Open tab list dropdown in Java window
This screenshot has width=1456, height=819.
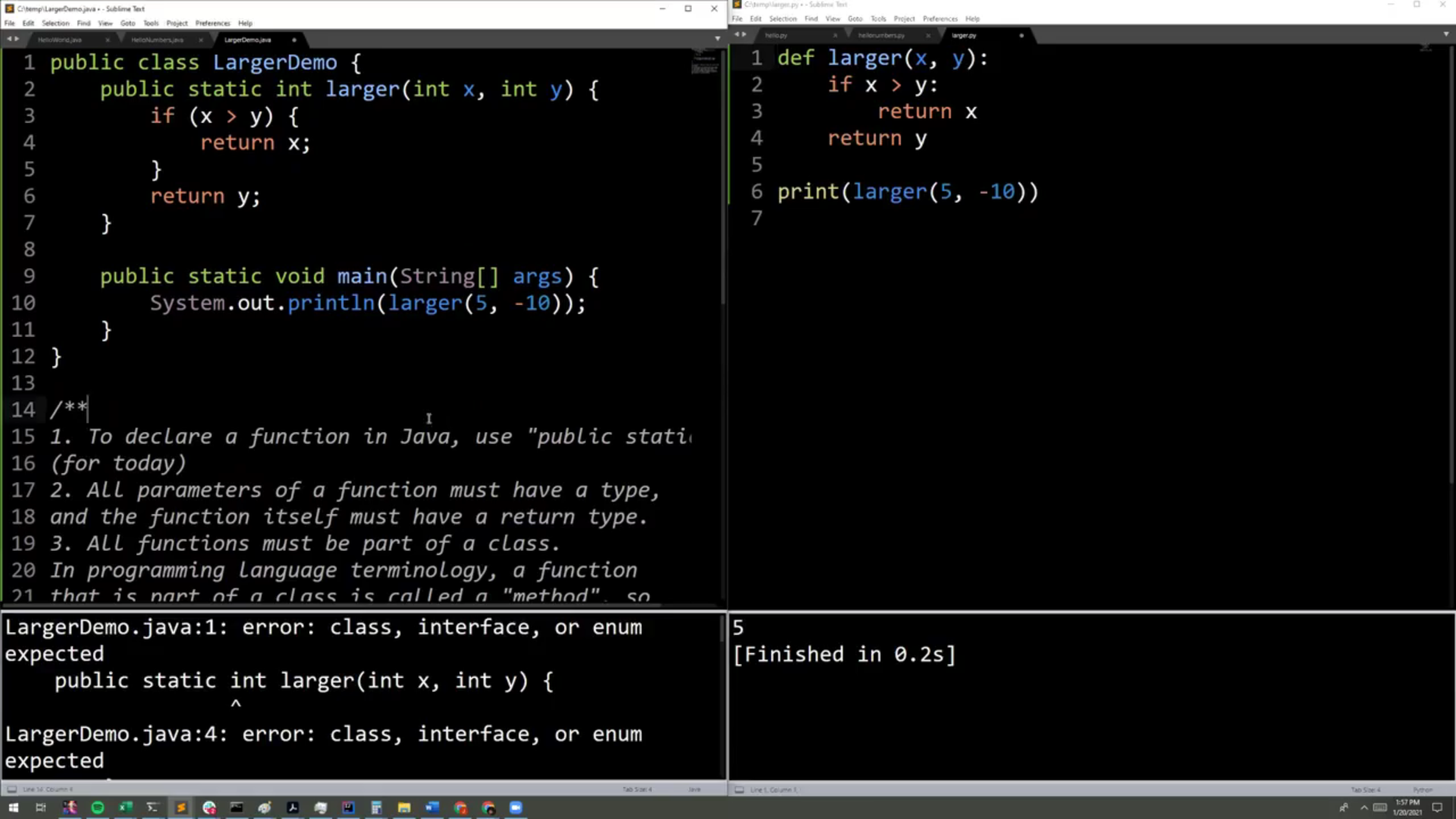[717, 38]
